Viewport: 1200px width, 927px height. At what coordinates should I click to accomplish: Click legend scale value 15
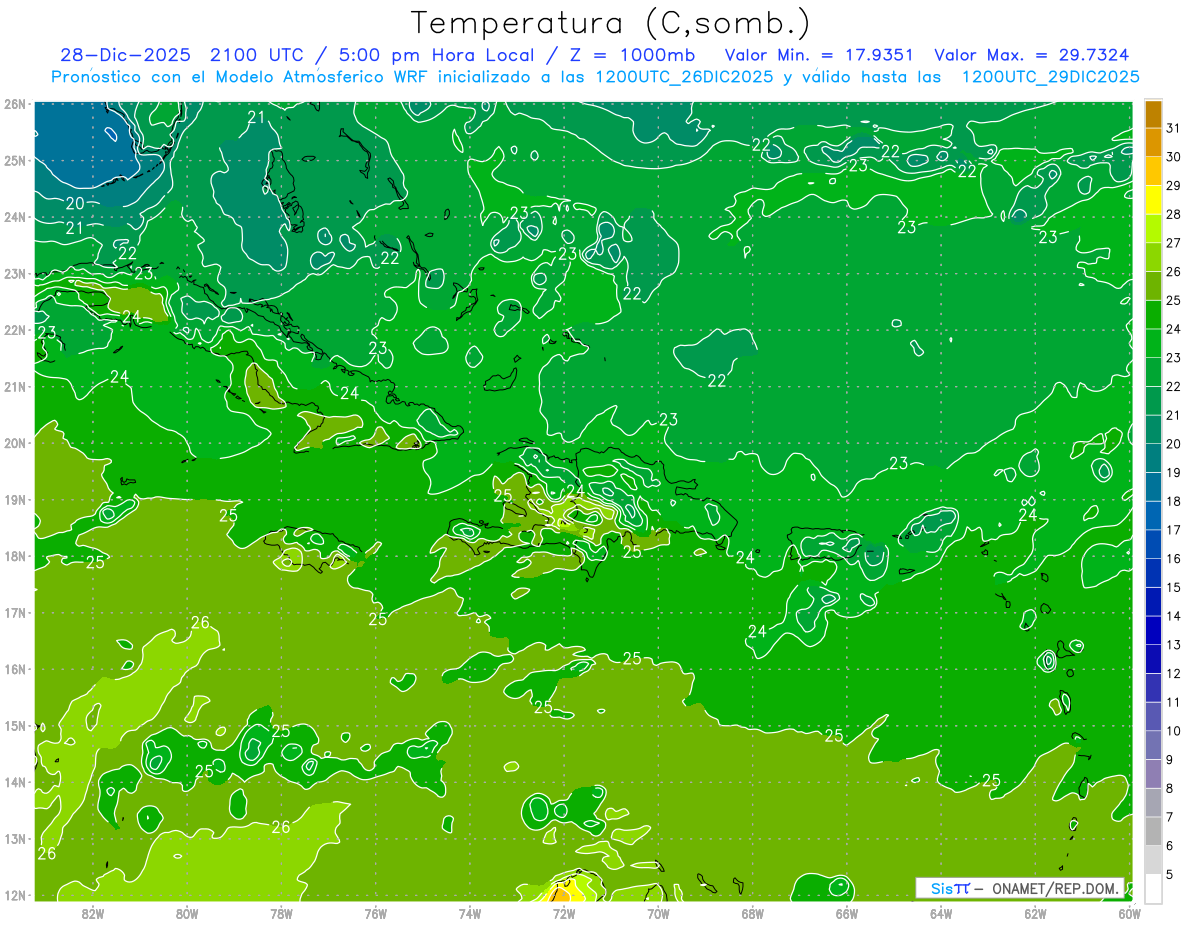tap(1173, 587)
